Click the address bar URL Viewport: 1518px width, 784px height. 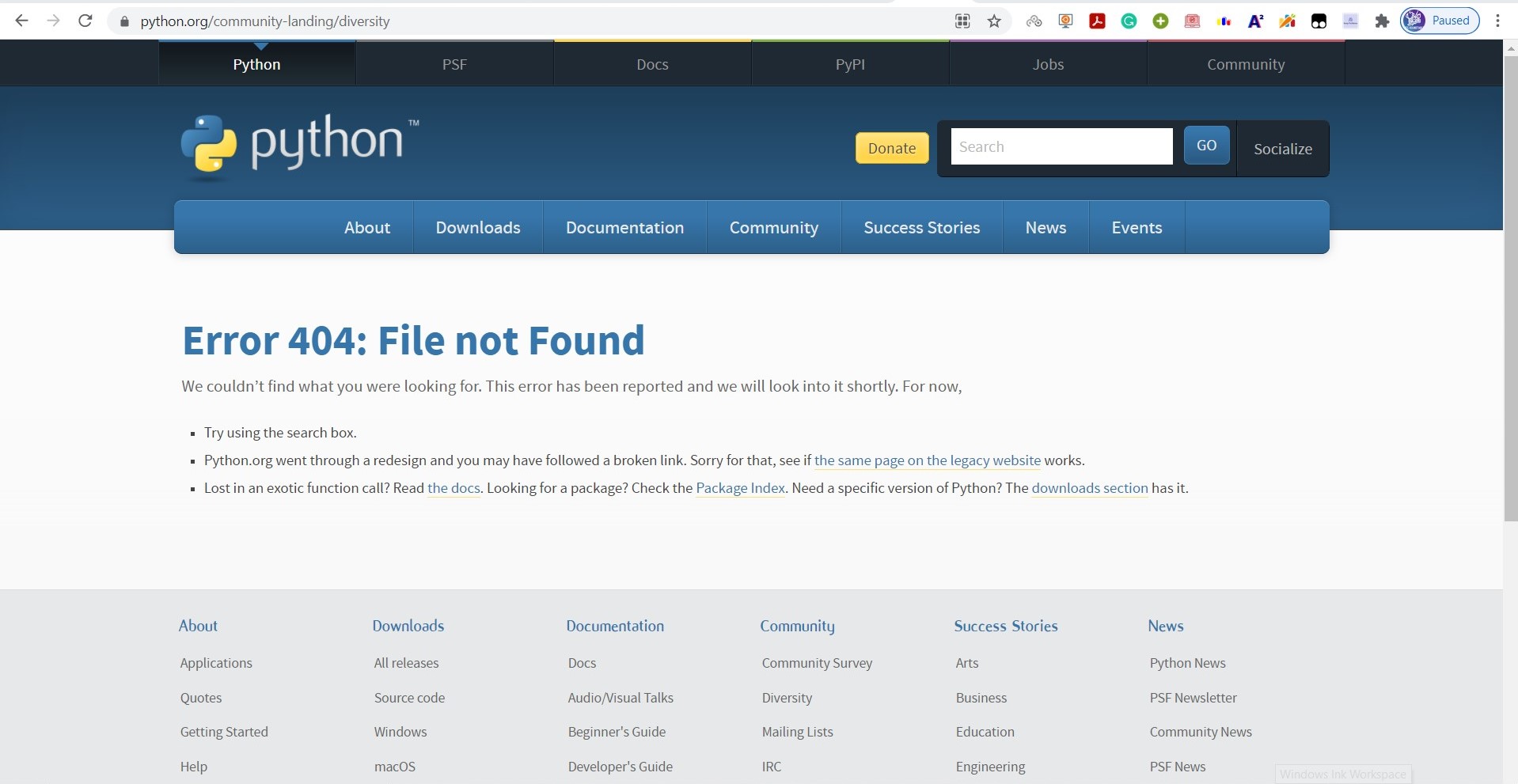point(265,21)
